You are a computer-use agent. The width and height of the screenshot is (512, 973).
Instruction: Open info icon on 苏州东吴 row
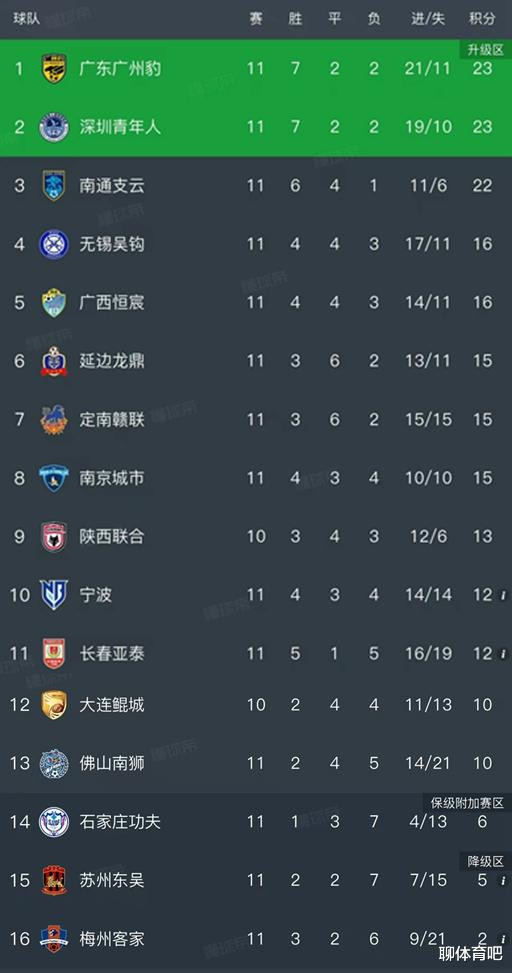[x=503, y=881]
